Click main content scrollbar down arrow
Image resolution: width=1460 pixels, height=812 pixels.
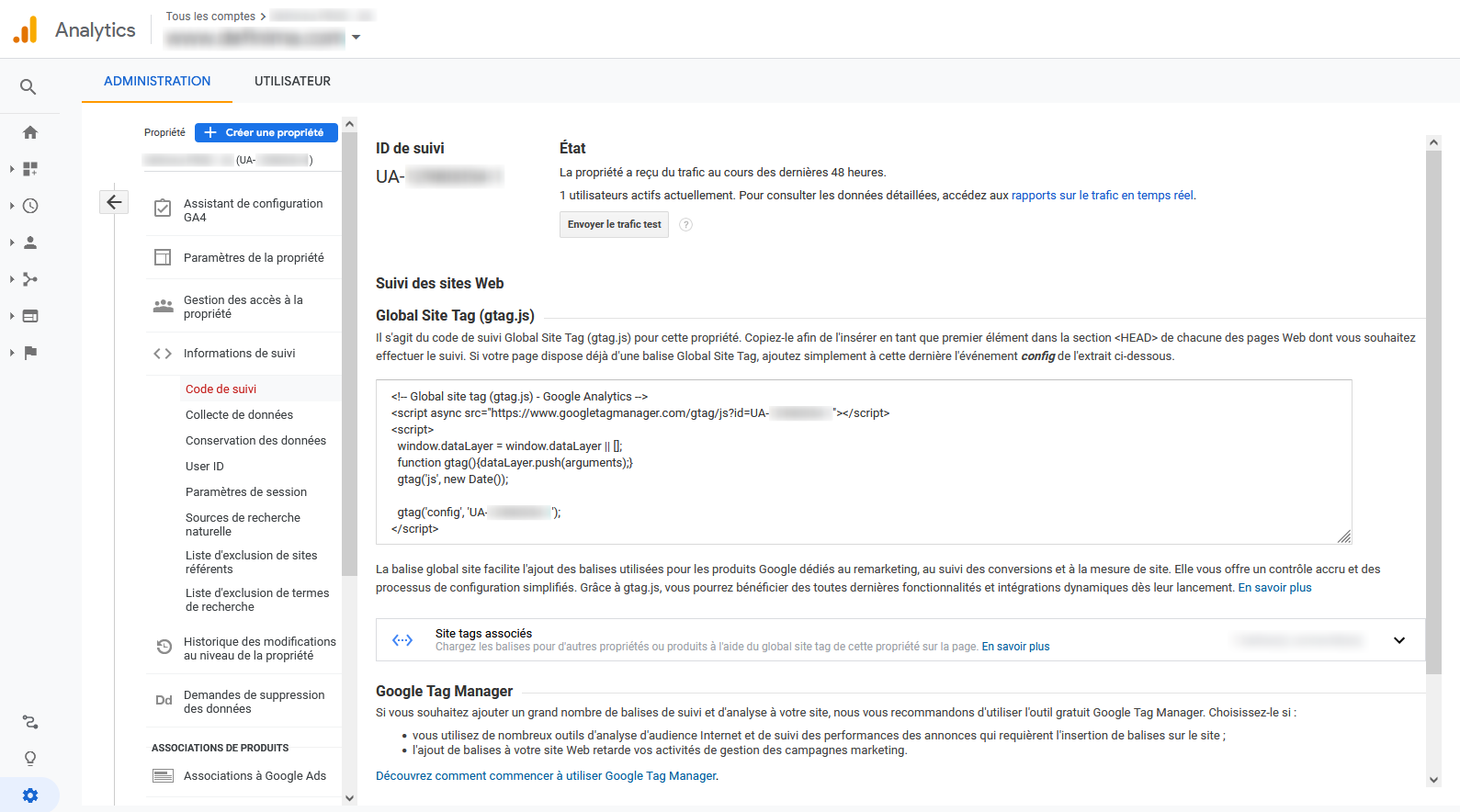(1433, 780)
